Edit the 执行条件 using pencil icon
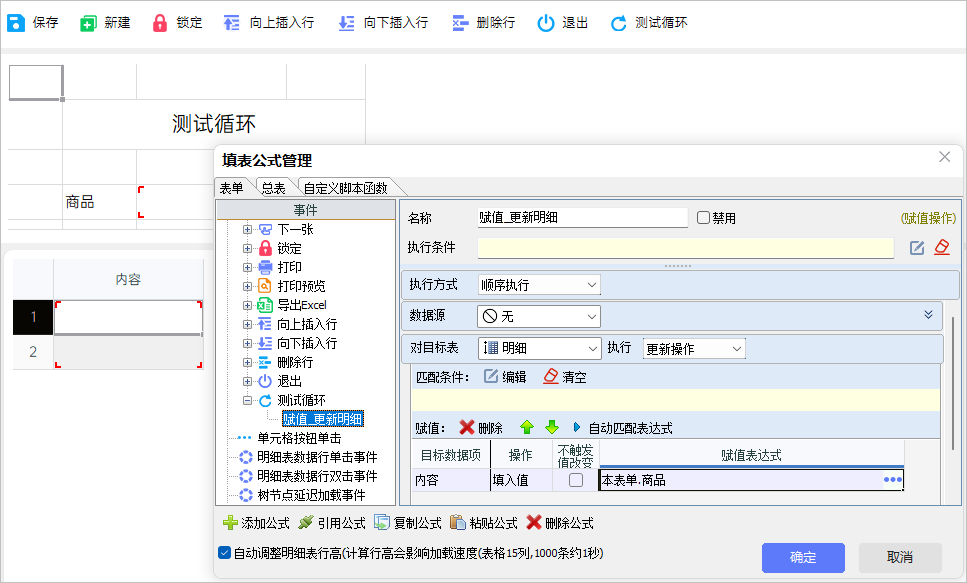Viewport: 967px width, 583px height. pyautogui.click(x=917, y=248)
